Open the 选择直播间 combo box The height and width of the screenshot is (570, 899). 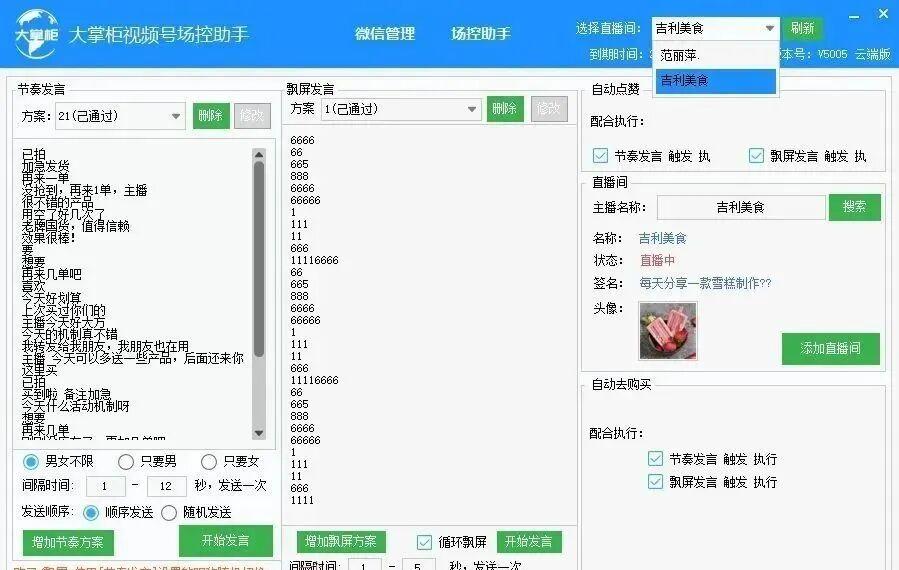tap(715, 28)
